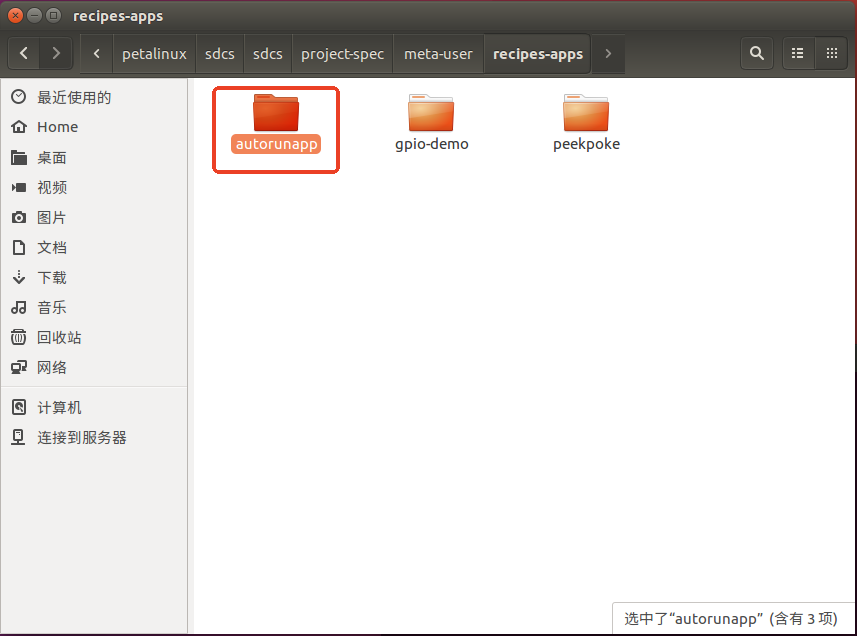Jump to the meta-user folder in path bar
857x636 pixels.
point(438,54)
